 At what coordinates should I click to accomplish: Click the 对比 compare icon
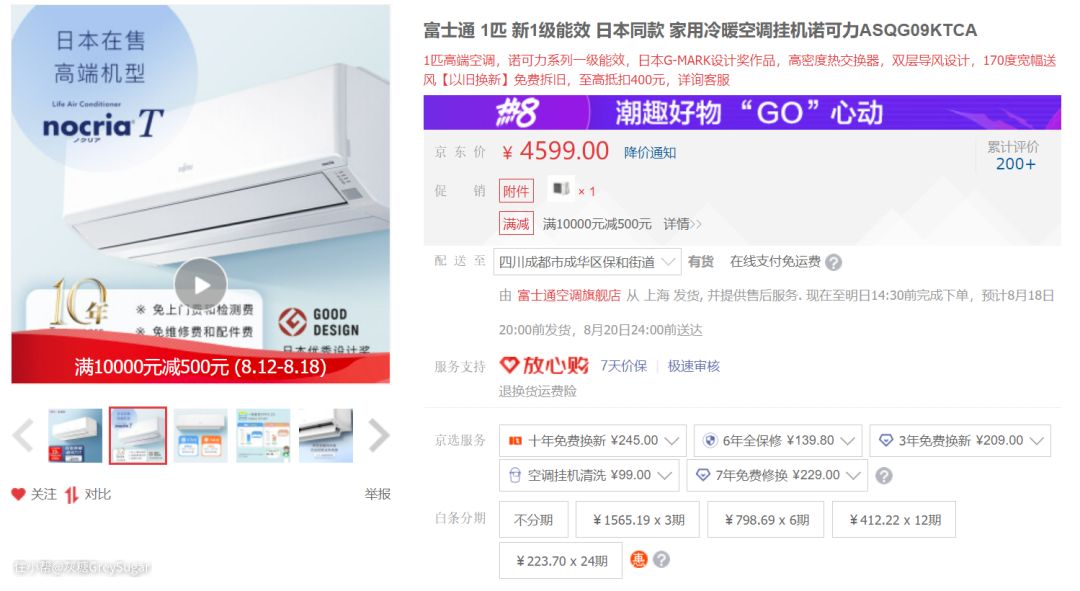click(72, 495)
